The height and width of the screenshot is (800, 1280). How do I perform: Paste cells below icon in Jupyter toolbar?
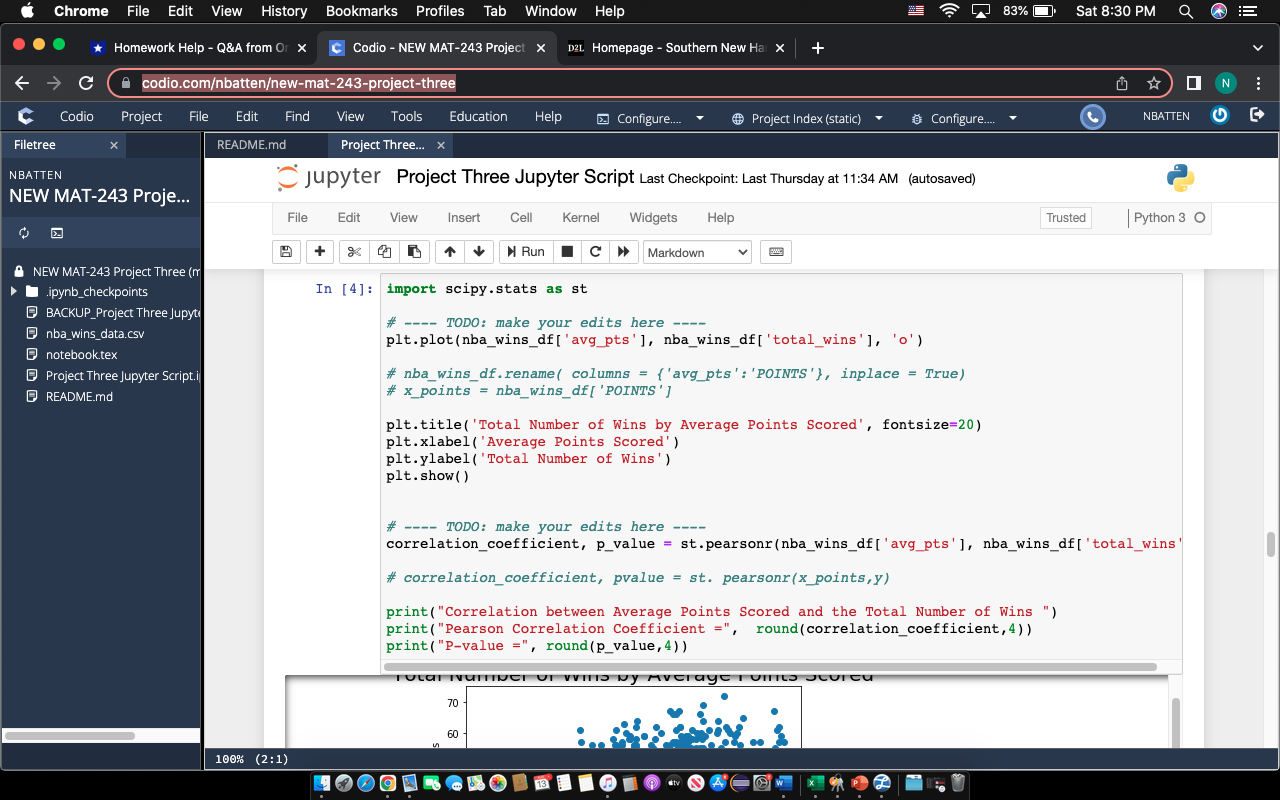[415, 252]
